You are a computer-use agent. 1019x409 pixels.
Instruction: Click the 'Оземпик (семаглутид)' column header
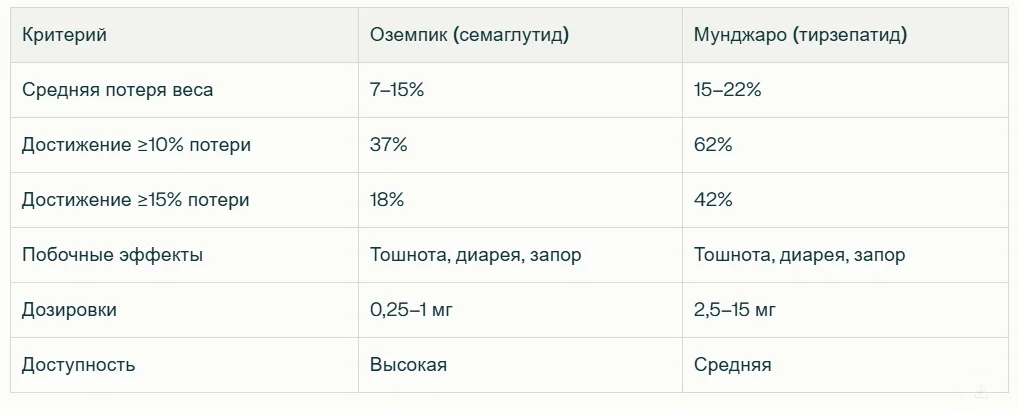tap(469, 35)
